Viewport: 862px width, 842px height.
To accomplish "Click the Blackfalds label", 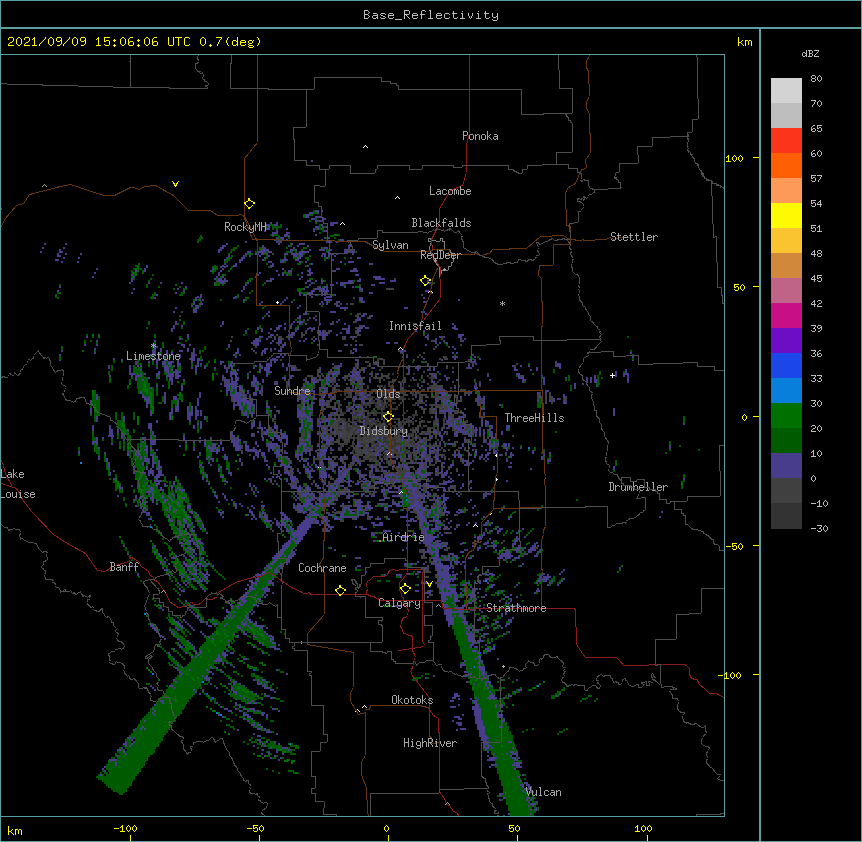I will tap(441, 223).
